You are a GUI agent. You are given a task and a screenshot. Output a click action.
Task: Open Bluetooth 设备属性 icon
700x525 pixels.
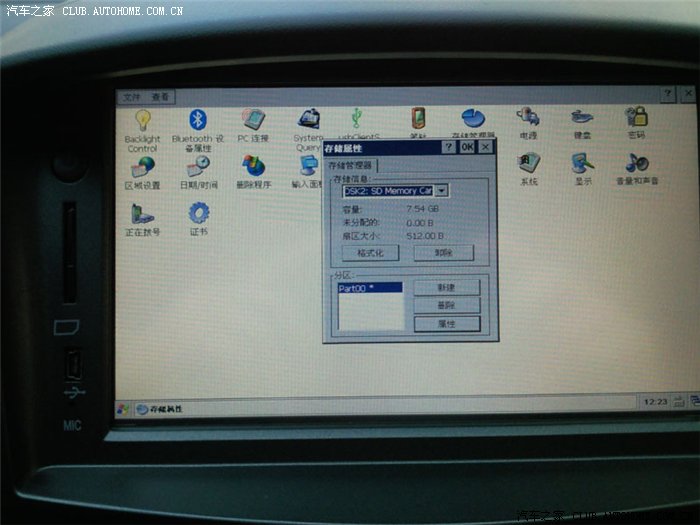(x=198, y=121)
